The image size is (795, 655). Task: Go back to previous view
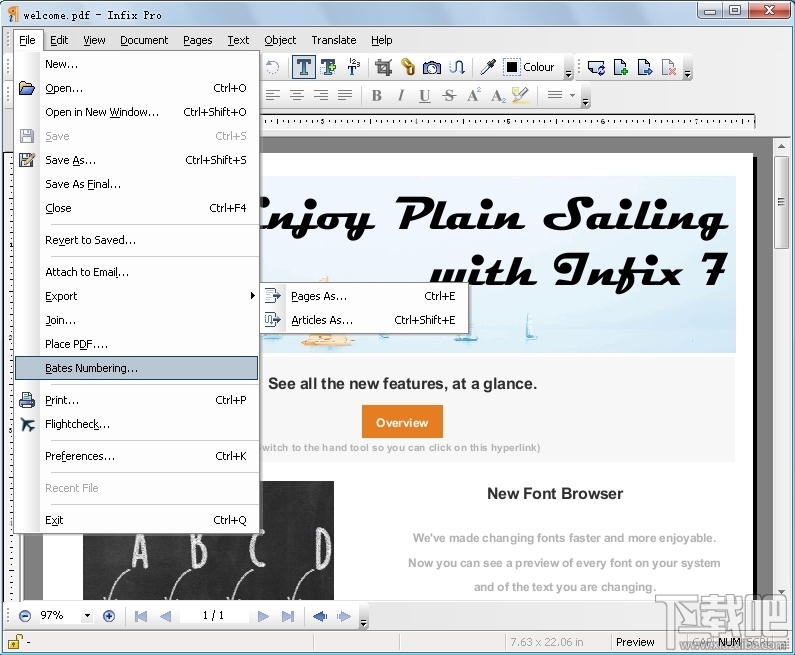(319, 616)
